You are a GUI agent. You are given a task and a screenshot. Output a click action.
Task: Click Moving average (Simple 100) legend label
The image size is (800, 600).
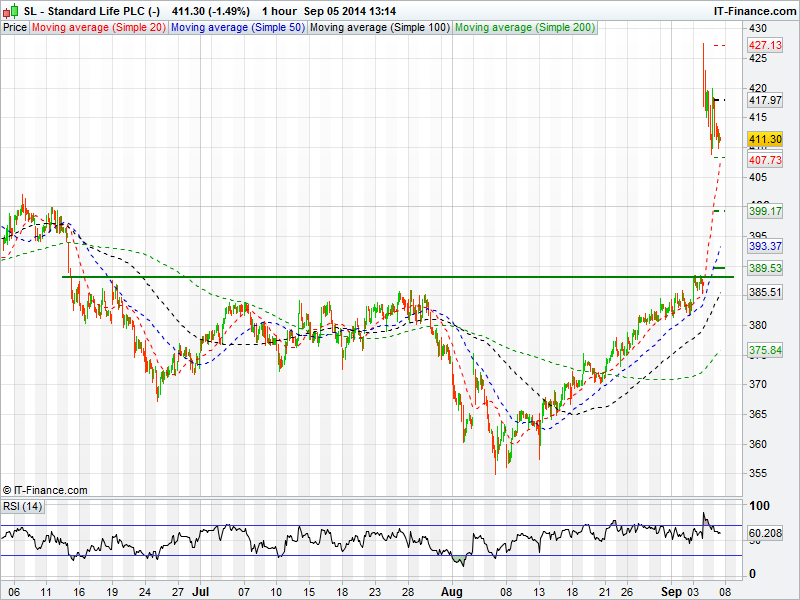379,28
